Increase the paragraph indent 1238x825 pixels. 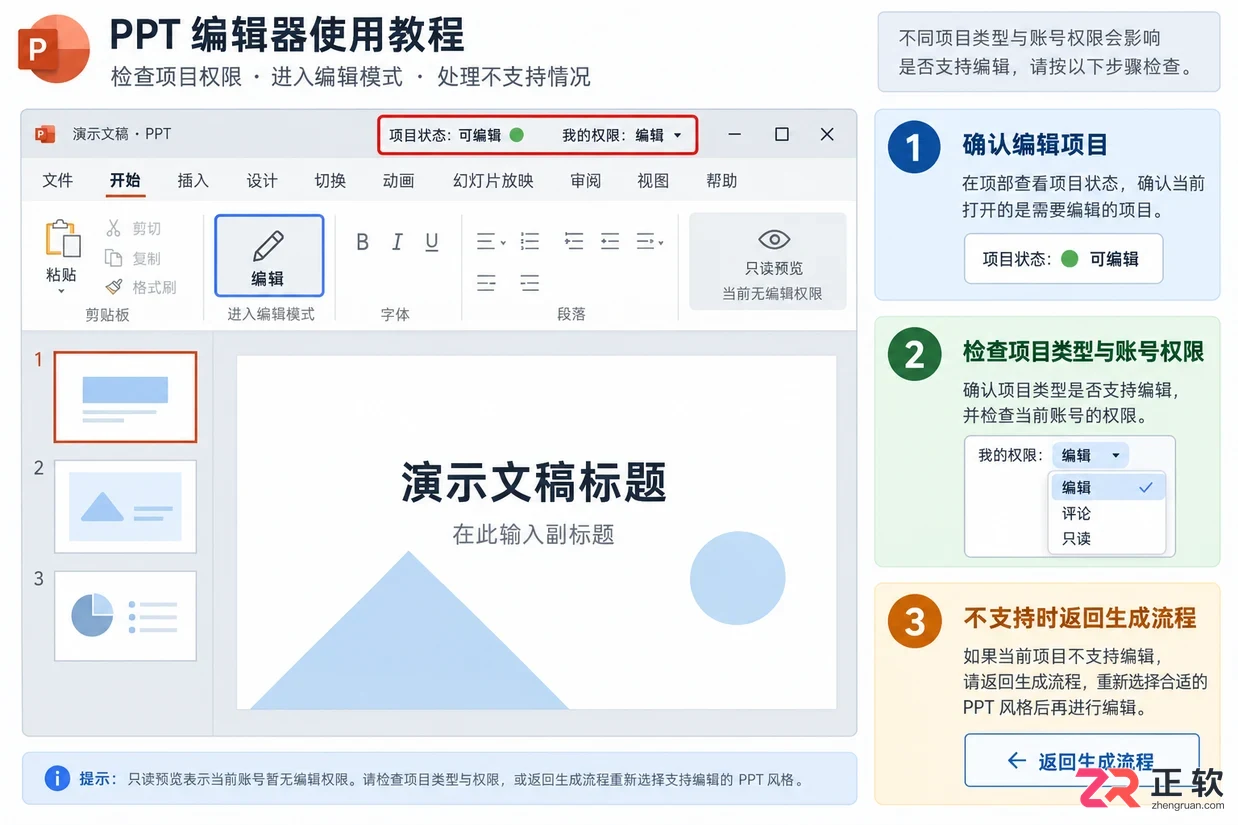(x=610, y=241)
